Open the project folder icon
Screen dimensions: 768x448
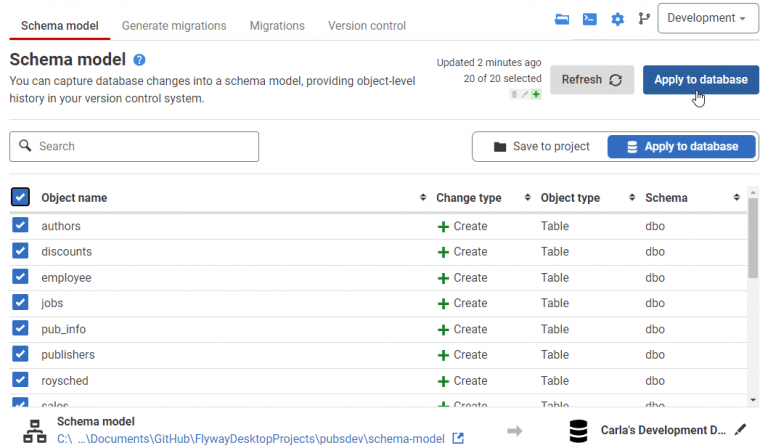[x=562, y=19]
